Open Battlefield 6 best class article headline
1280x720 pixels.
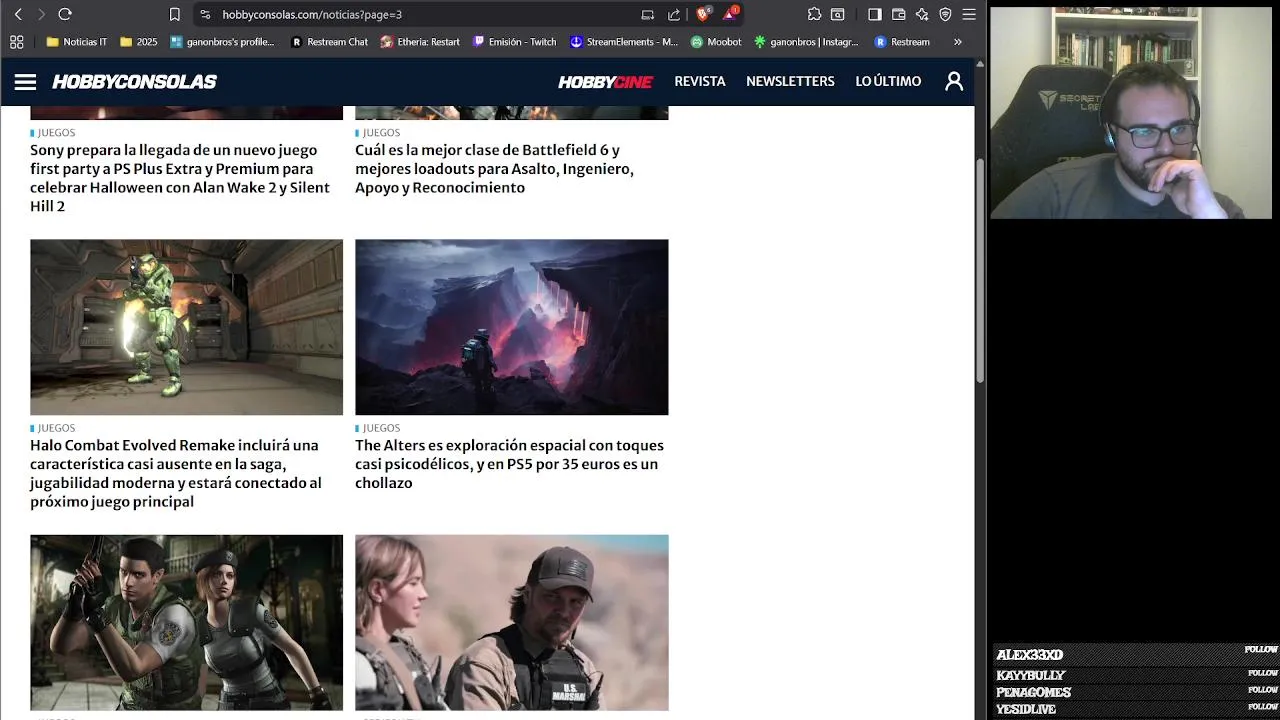pyautogui.click(x=494, y=169)
